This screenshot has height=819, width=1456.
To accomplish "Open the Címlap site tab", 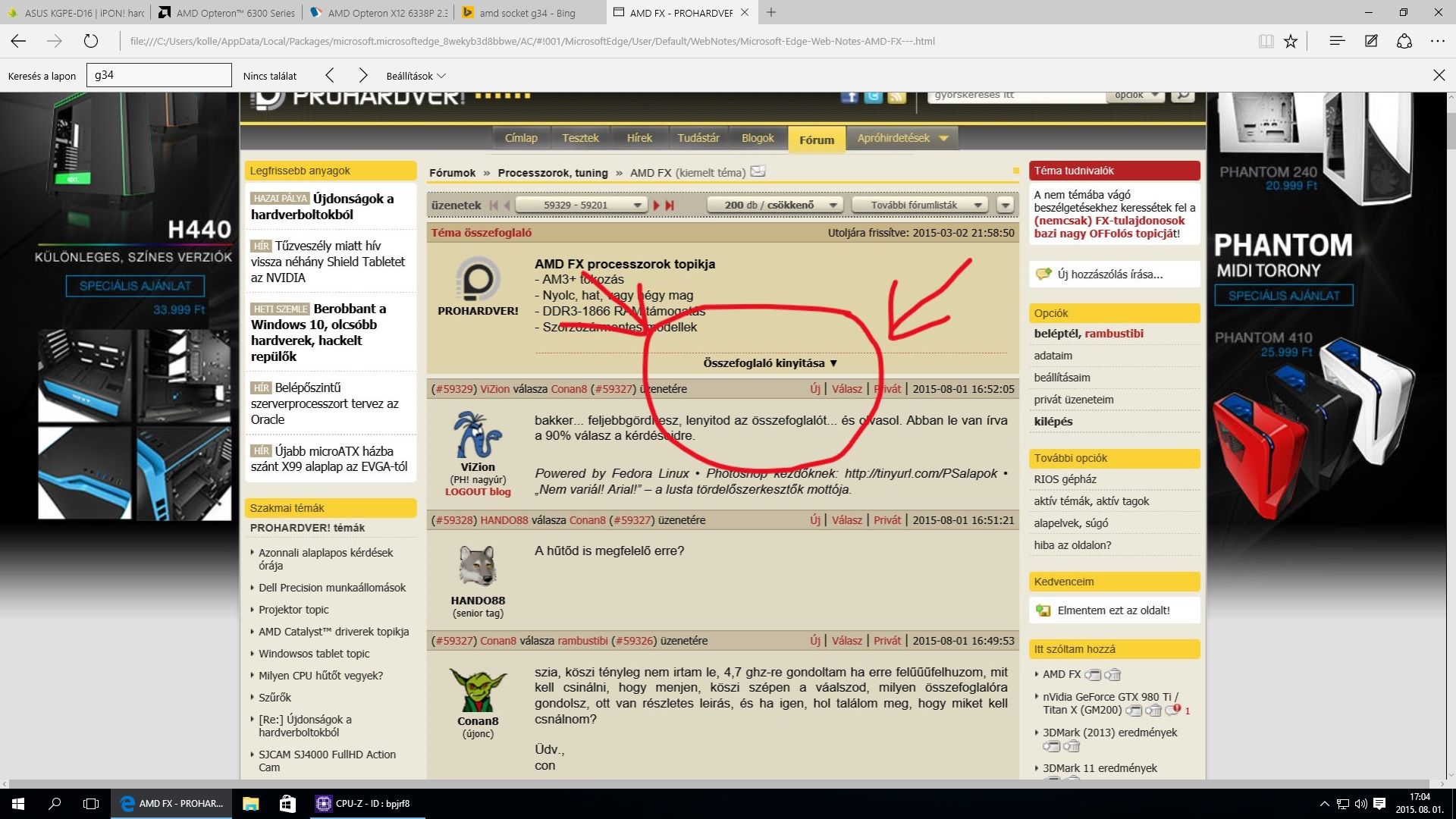I will tap(521, 138).
